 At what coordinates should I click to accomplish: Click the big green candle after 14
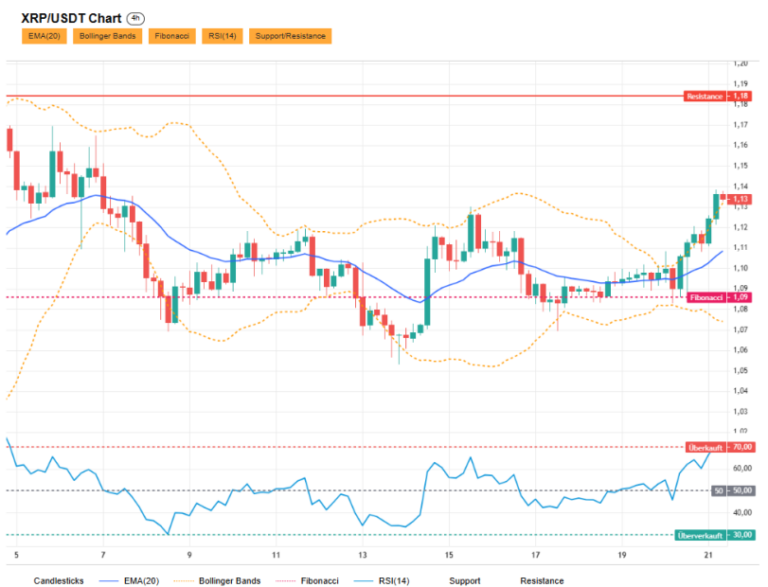[x=428, y=292]
